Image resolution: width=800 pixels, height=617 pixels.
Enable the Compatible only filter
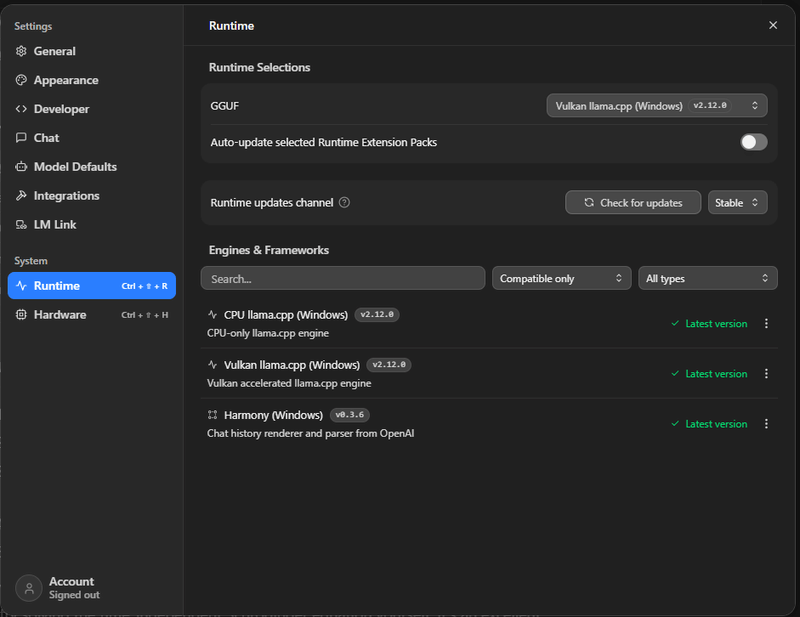(561, 278)
